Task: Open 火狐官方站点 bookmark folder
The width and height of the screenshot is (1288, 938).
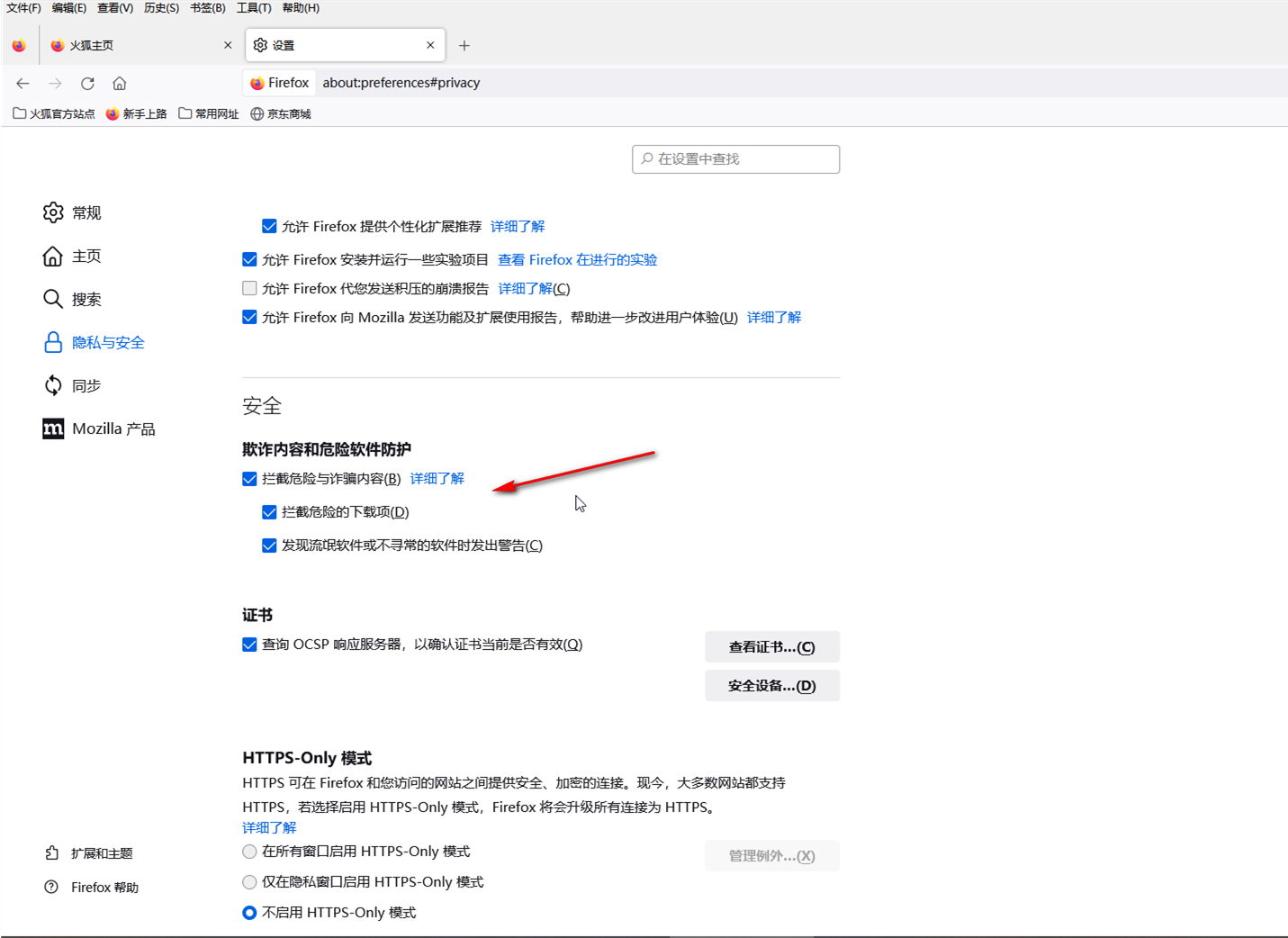Action: coord(54,113)
